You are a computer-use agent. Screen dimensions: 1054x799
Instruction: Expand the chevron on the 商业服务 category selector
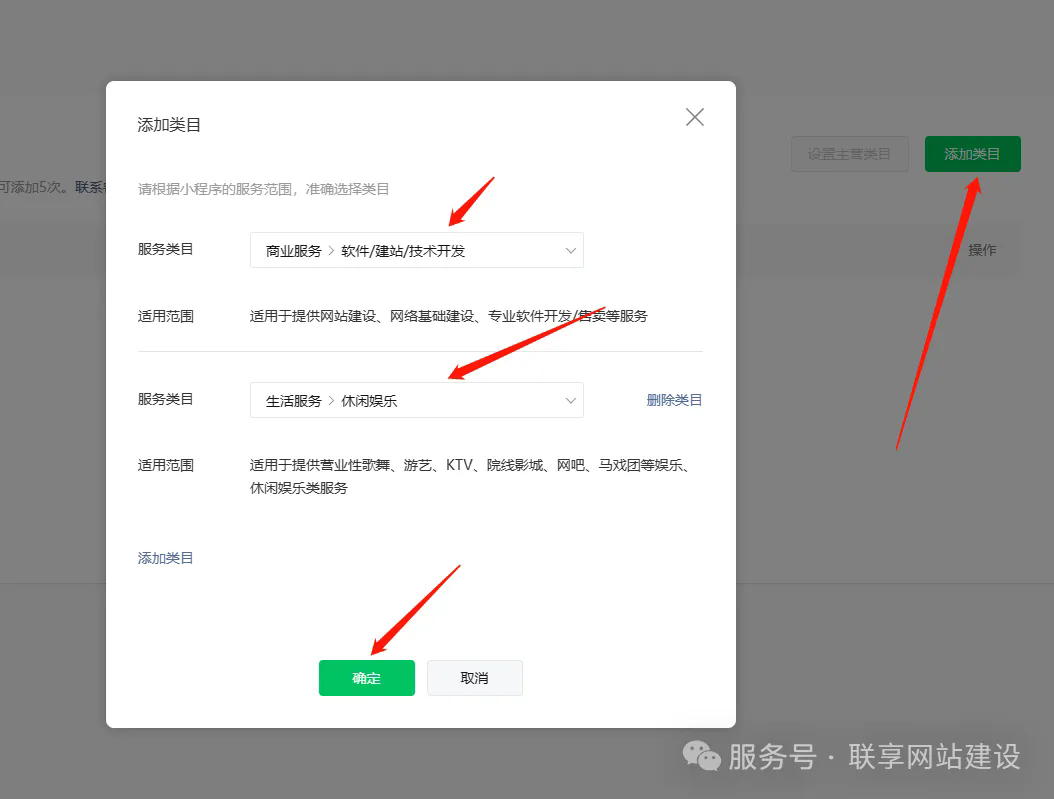pos(570,250)
